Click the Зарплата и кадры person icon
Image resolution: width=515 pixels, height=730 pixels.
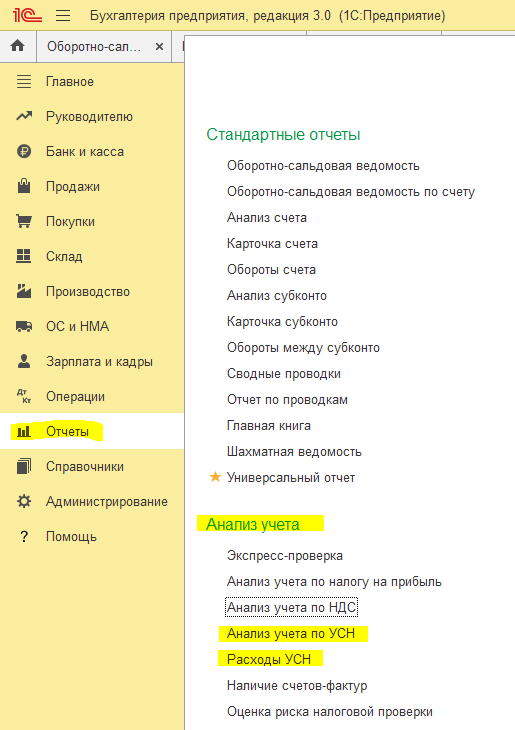tap(24, 361)
